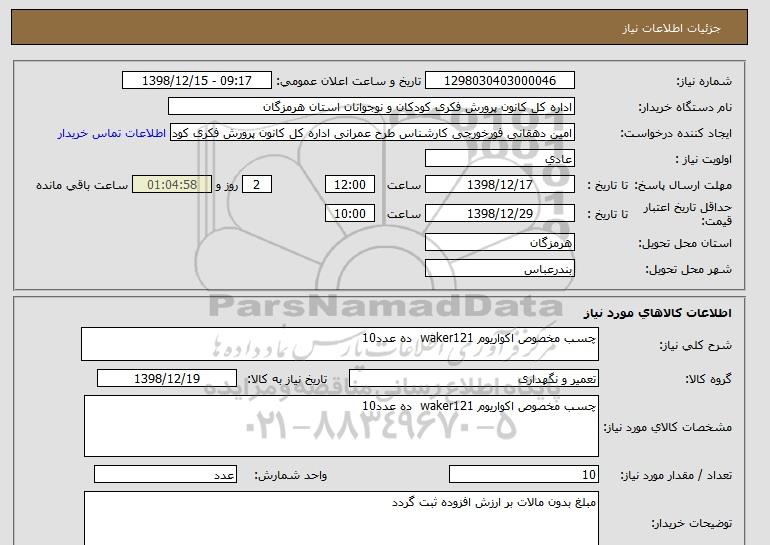Click the label شهر محل تحویل
This screenshot has height=545, width=770.
coord(688,270)
